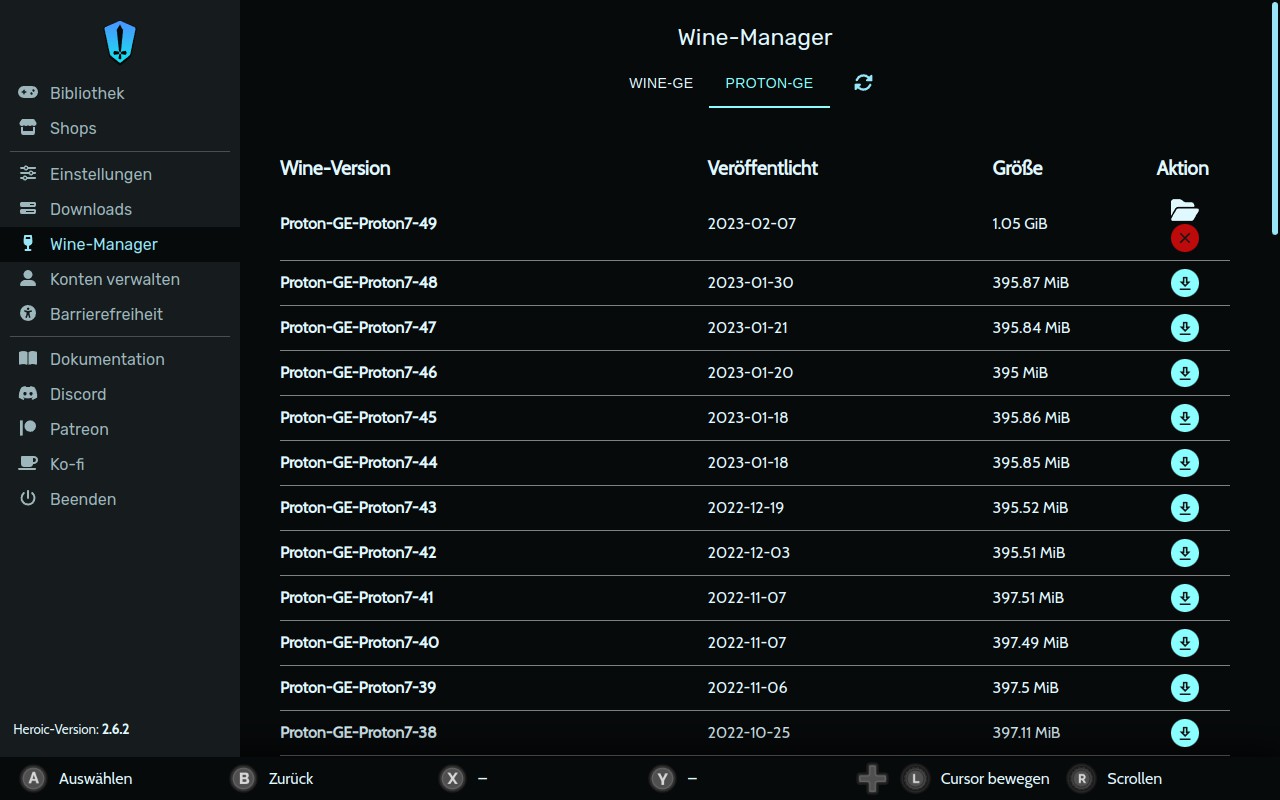Download Proton-GE-Proton7-40
The image size is (1280, 800).
(x=1184, y=643)
